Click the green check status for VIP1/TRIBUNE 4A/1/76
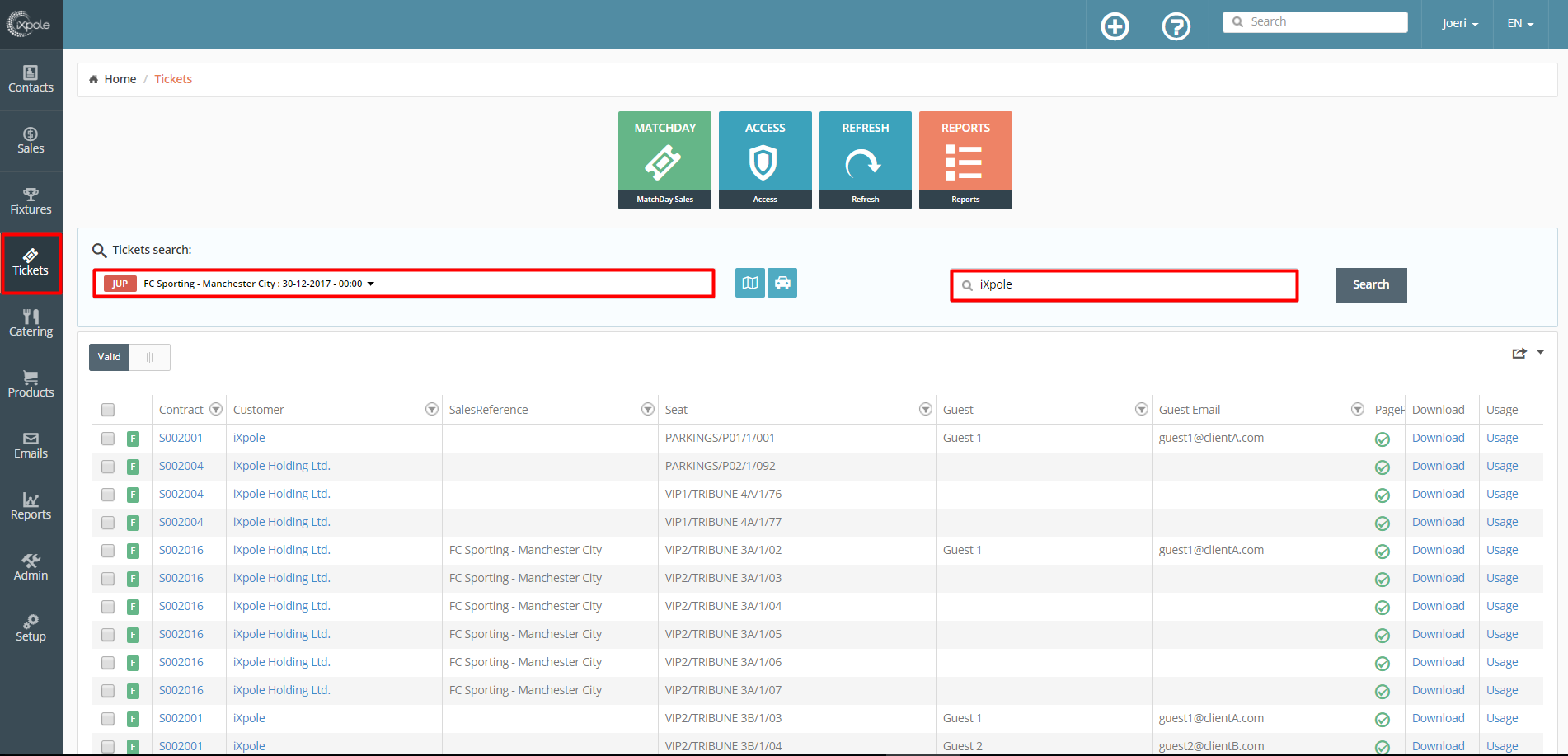This screenshot has width=1568, height=756. (x=1383, y=495)
